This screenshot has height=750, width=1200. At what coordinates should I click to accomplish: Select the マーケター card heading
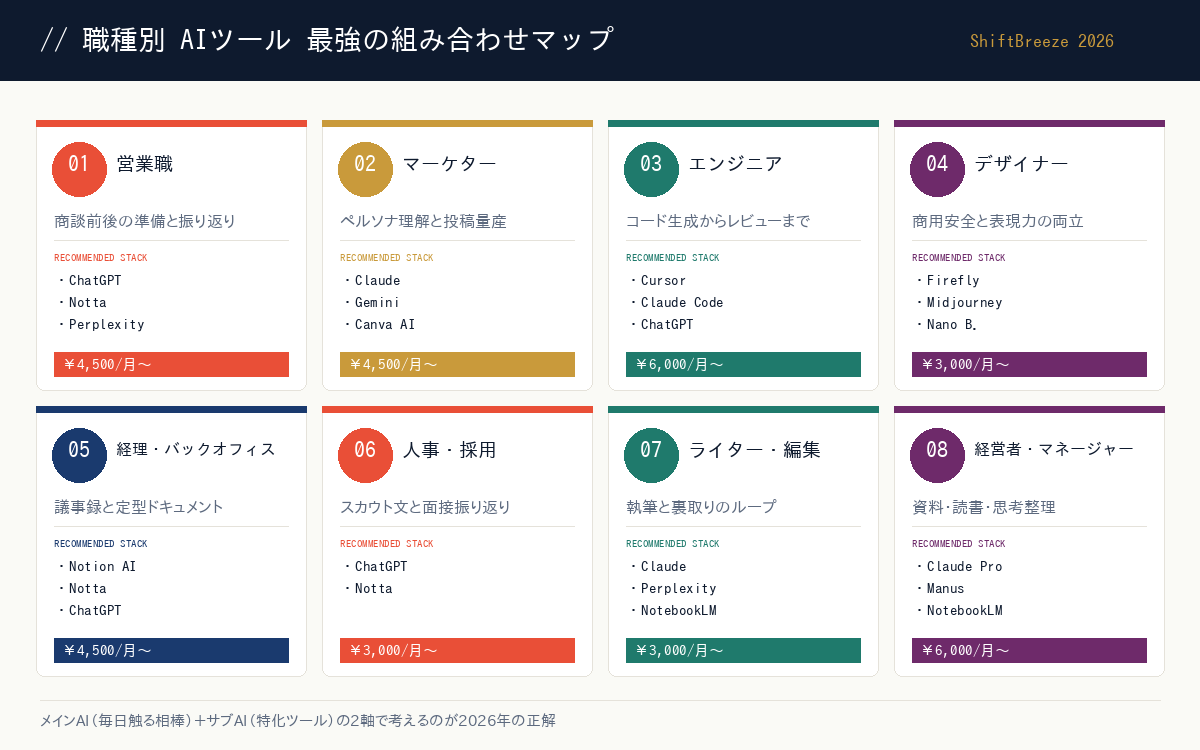point(449,164)
